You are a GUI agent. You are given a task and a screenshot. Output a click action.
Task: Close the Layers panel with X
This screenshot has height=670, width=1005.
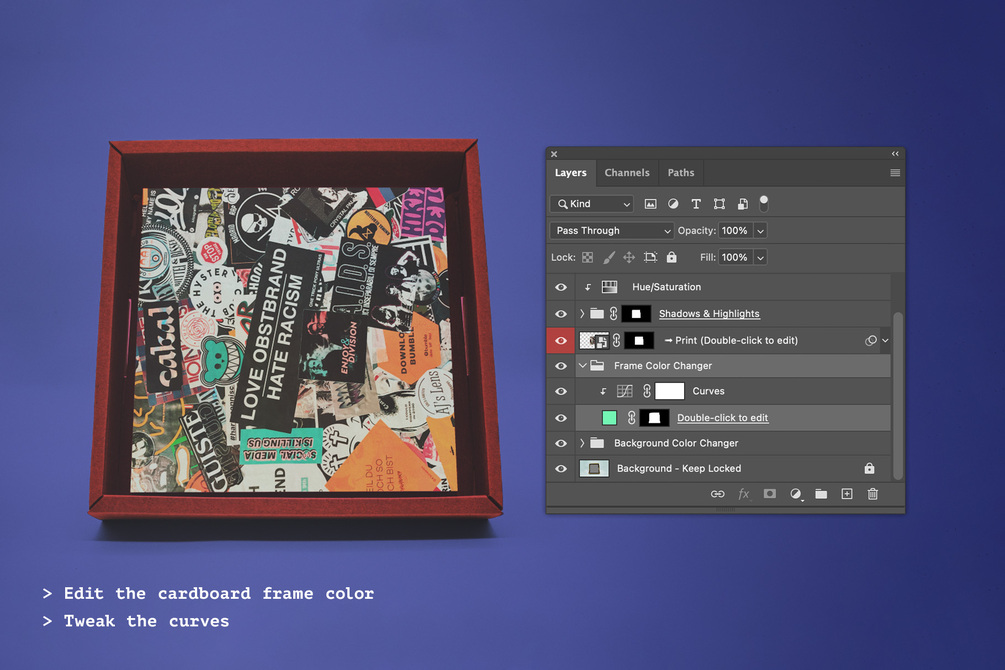pyautogui.click(x=554, y=154)
